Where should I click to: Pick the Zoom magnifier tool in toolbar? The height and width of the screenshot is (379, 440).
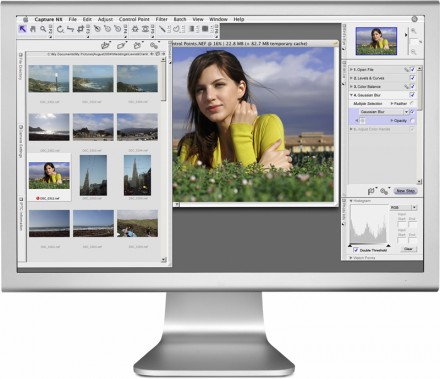pos(43,29)
